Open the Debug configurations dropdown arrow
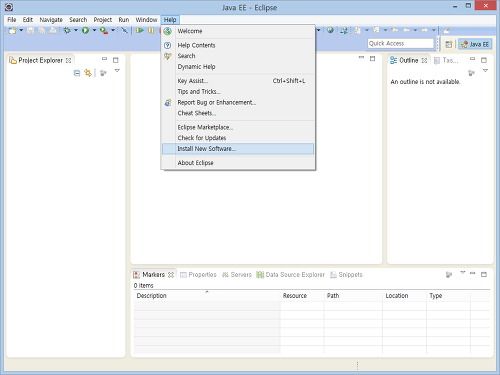This screenshot has height=375, width=500. [x=76, y=30]
